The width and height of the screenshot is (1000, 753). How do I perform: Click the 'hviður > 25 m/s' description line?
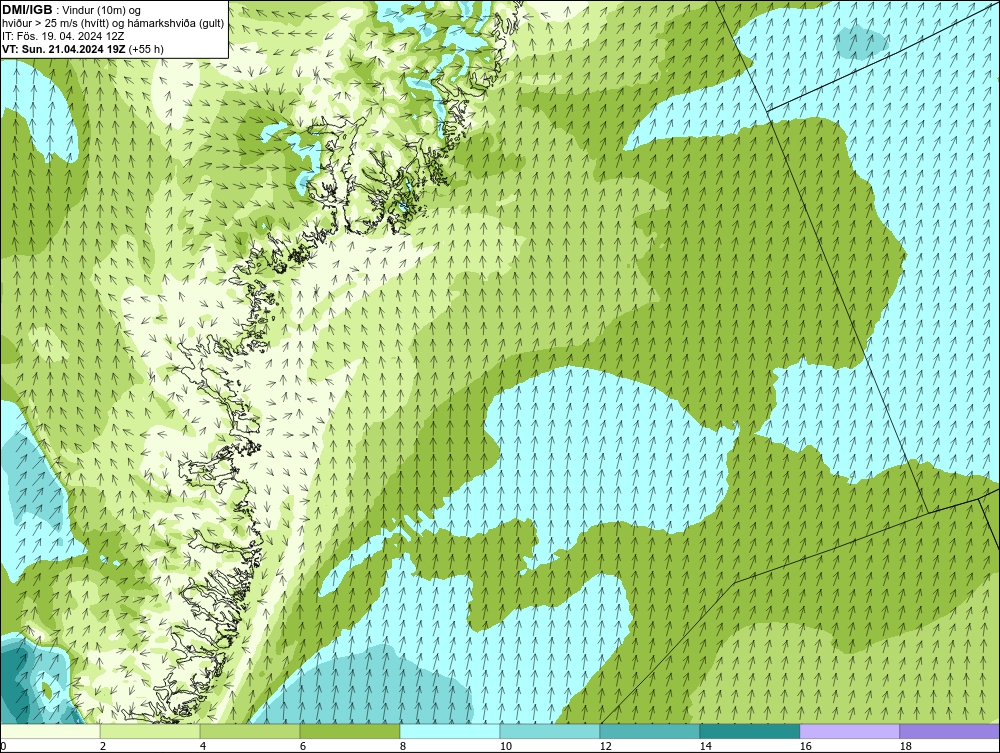(113, 24)
